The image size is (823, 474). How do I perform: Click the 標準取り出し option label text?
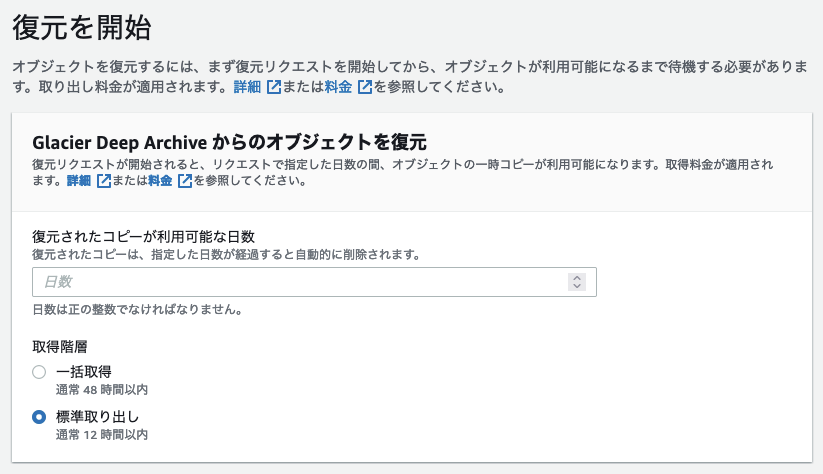point(97,417)
